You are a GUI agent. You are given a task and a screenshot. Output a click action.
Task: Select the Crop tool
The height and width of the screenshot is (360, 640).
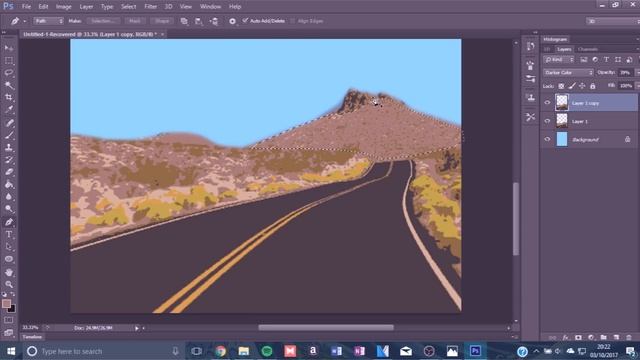(x=9, y=97)
